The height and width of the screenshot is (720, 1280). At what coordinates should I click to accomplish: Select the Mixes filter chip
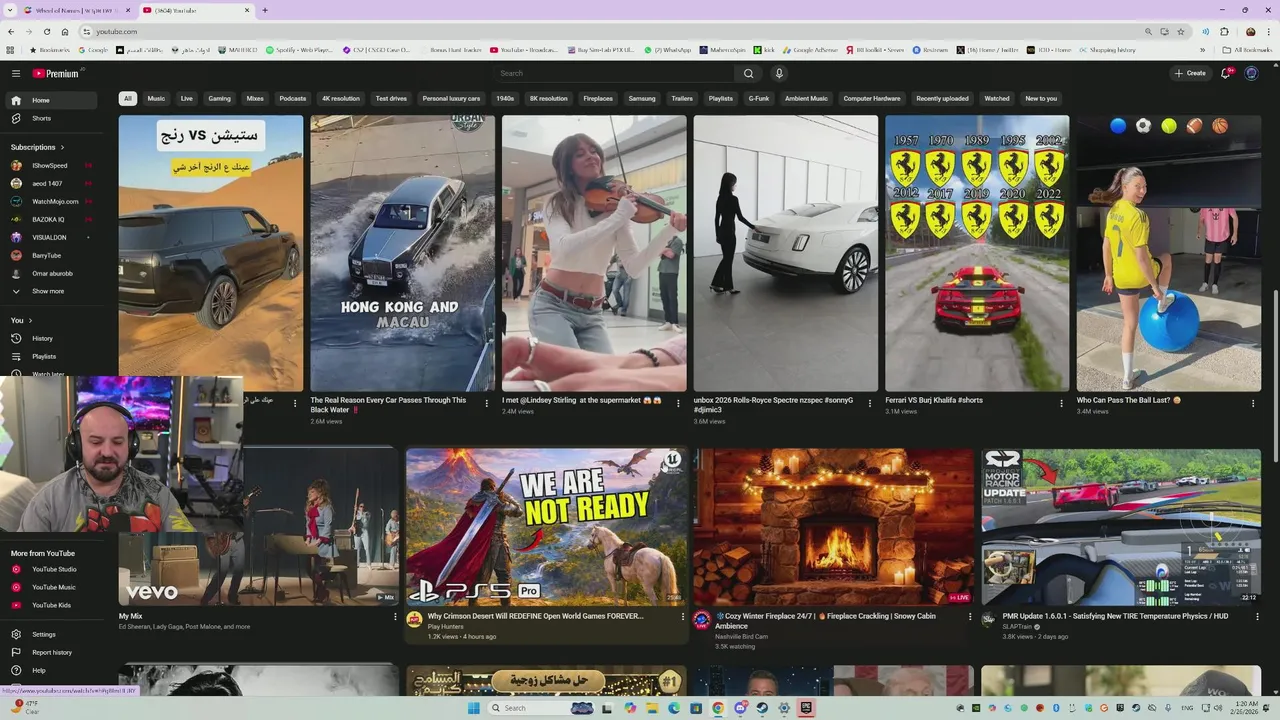(x=255, y=98)
